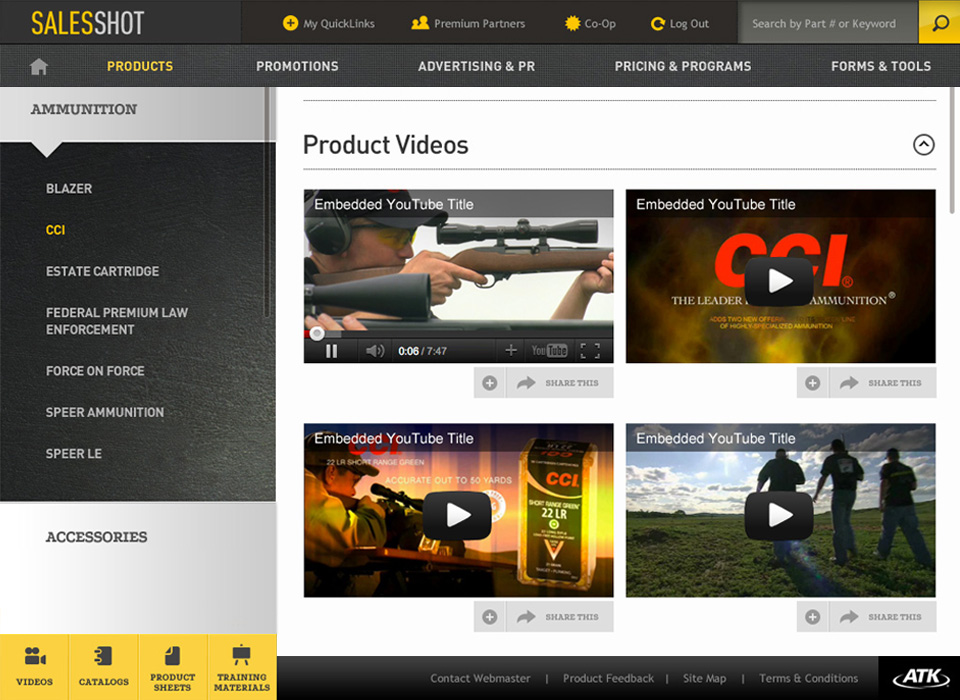Click Contact Webmaster footer link
960x700 pixels.
(480, 679)
